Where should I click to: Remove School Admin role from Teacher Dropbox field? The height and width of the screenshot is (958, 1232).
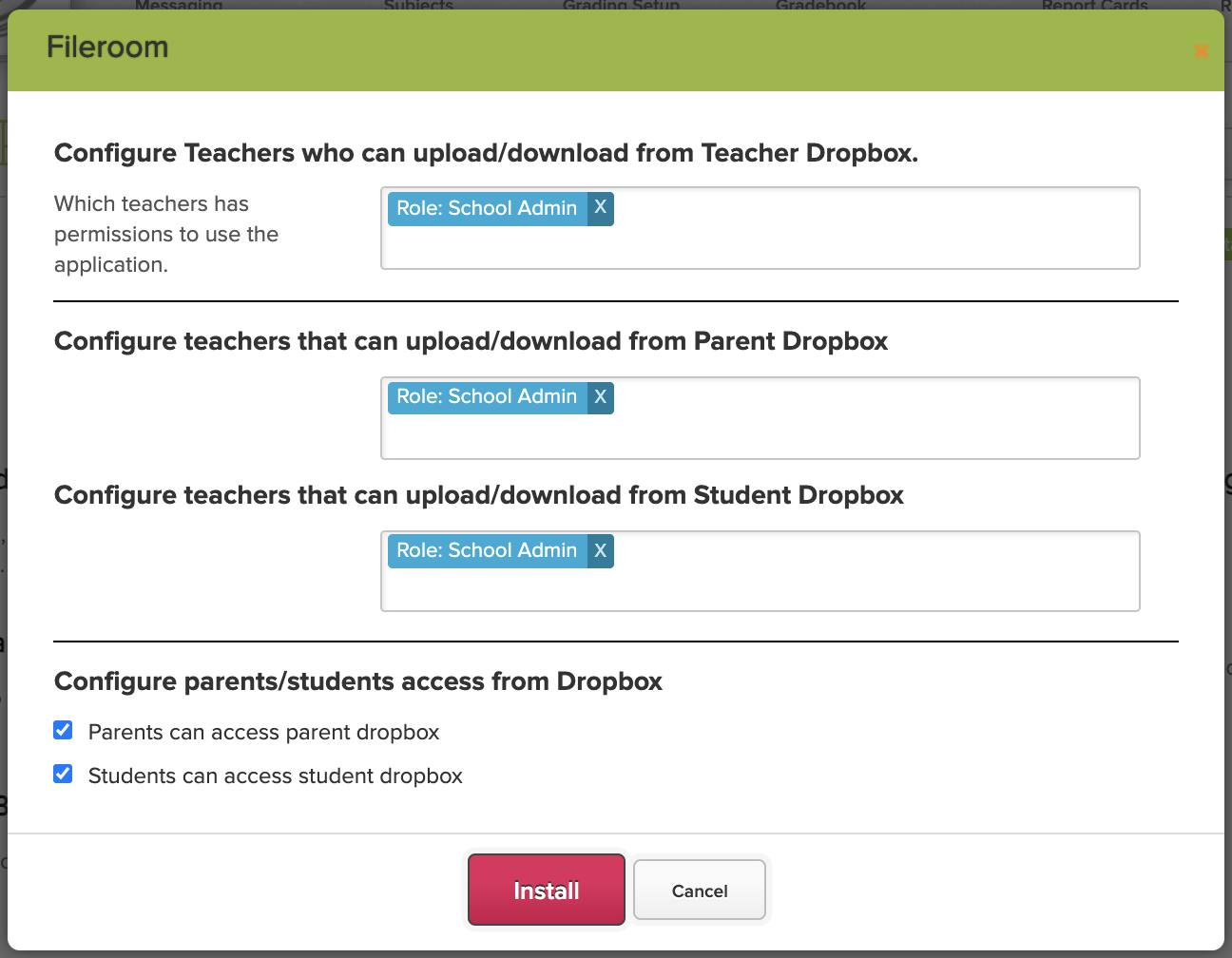click(601, 208)
